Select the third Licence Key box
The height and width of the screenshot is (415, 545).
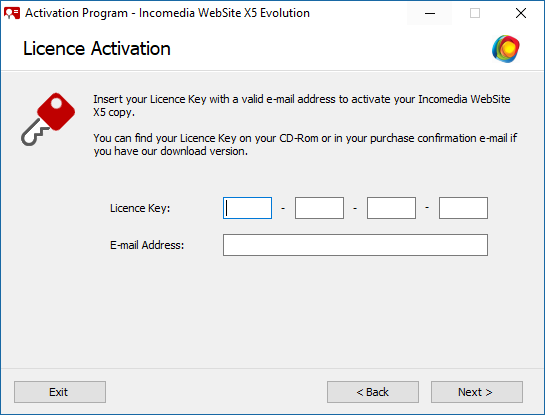391,208
